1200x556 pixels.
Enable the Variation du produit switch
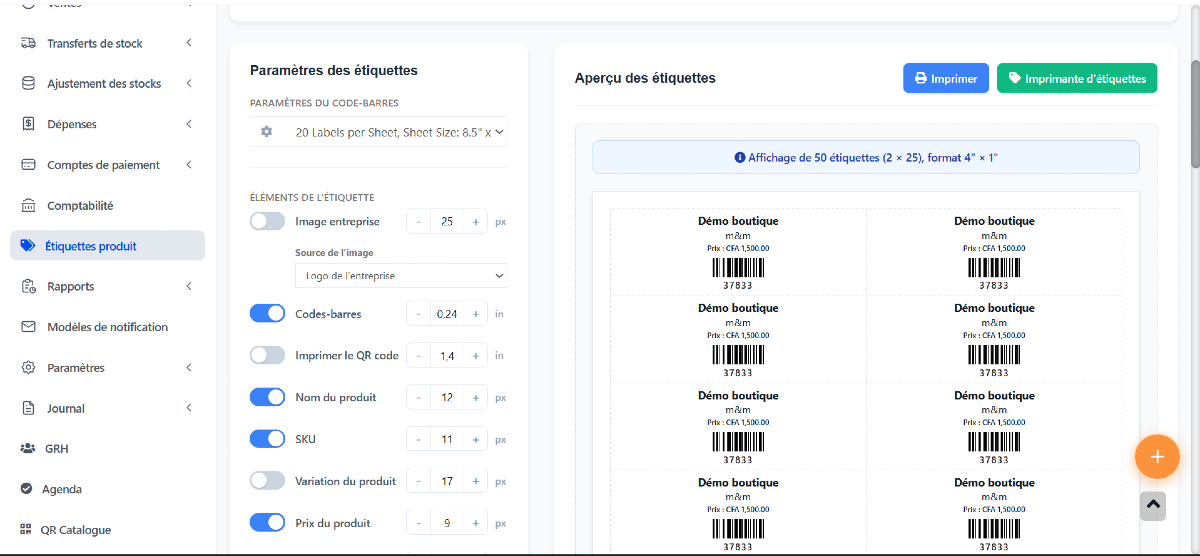268,481
